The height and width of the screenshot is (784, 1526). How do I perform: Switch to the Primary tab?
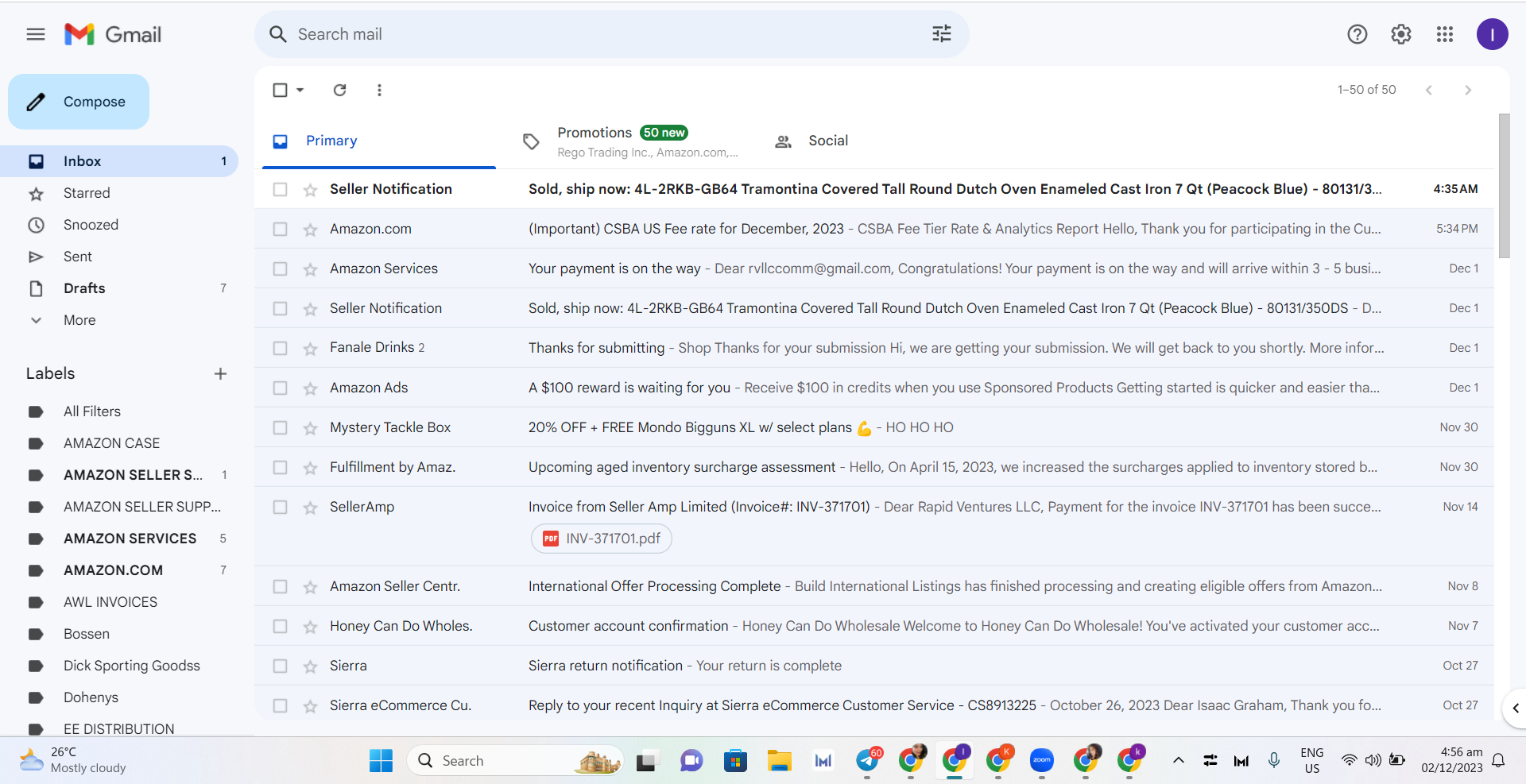379,141
